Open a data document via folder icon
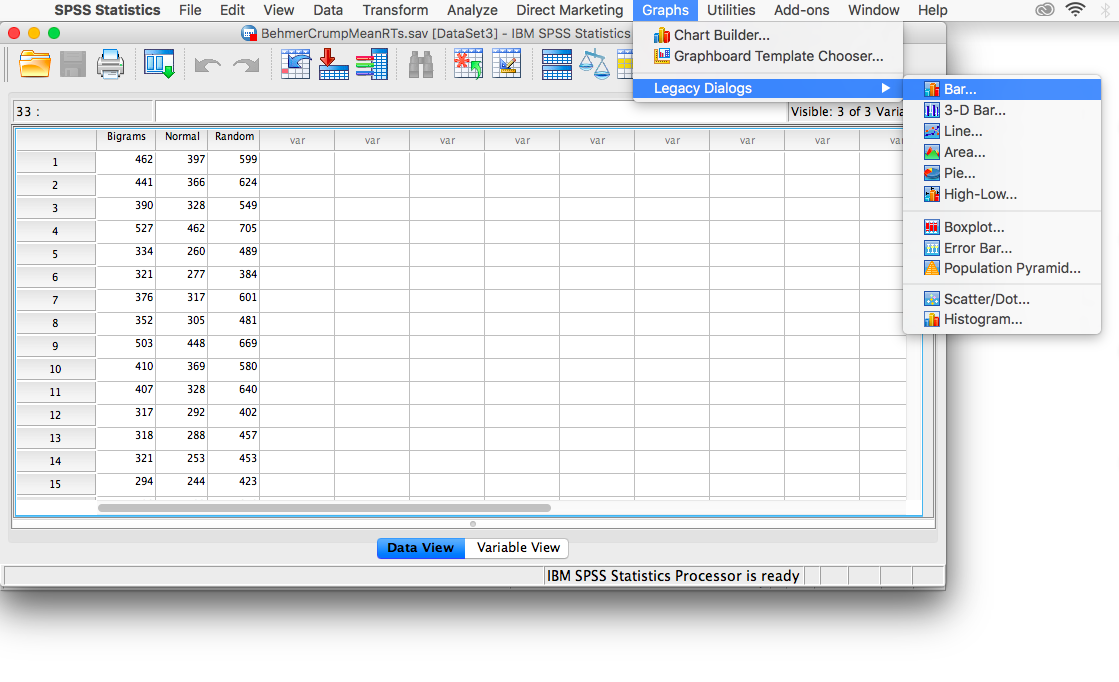Viewport: 1119px width, 682px height. (x=34, y=64)
